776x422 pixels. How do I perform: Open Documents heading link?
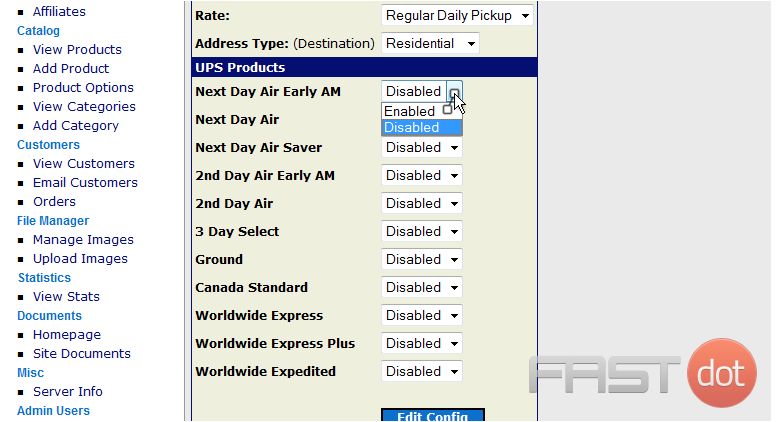(x=49, y=316)
